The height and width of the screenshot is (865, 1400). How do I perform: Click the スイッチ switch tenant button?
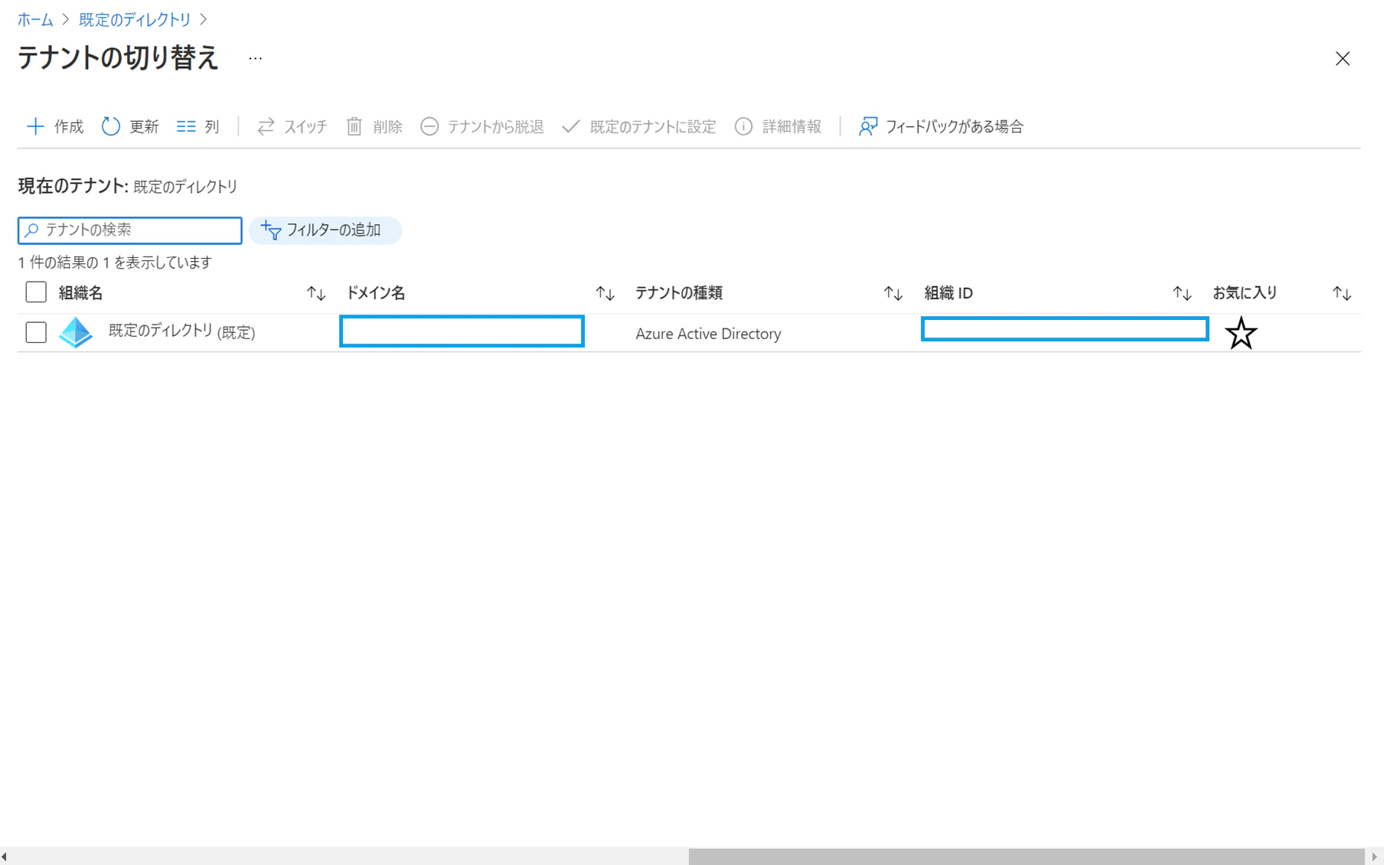click(x=292, y=126)
